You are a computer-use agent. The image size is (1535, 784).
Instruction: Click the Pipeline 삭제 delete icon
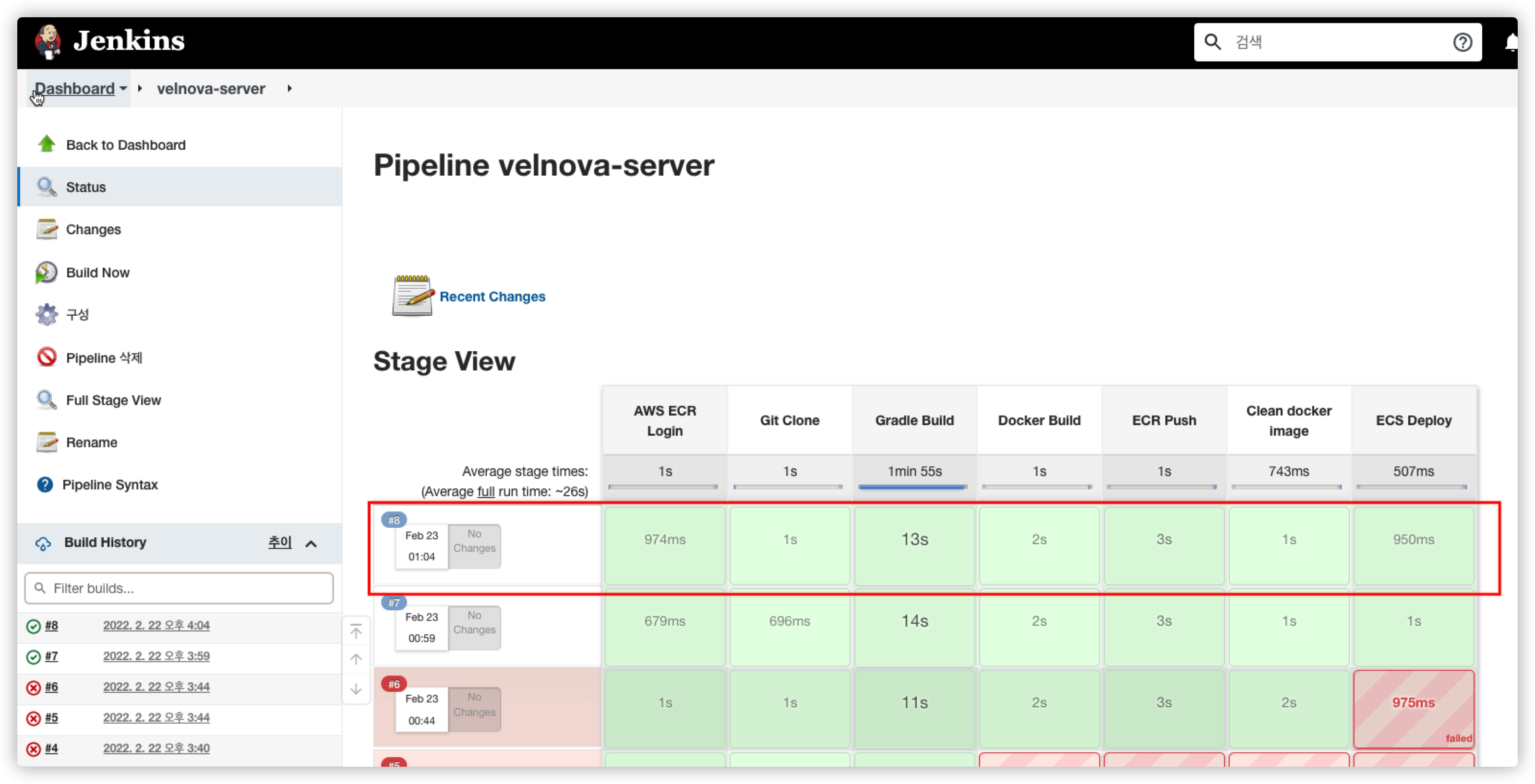click(47, 357)
